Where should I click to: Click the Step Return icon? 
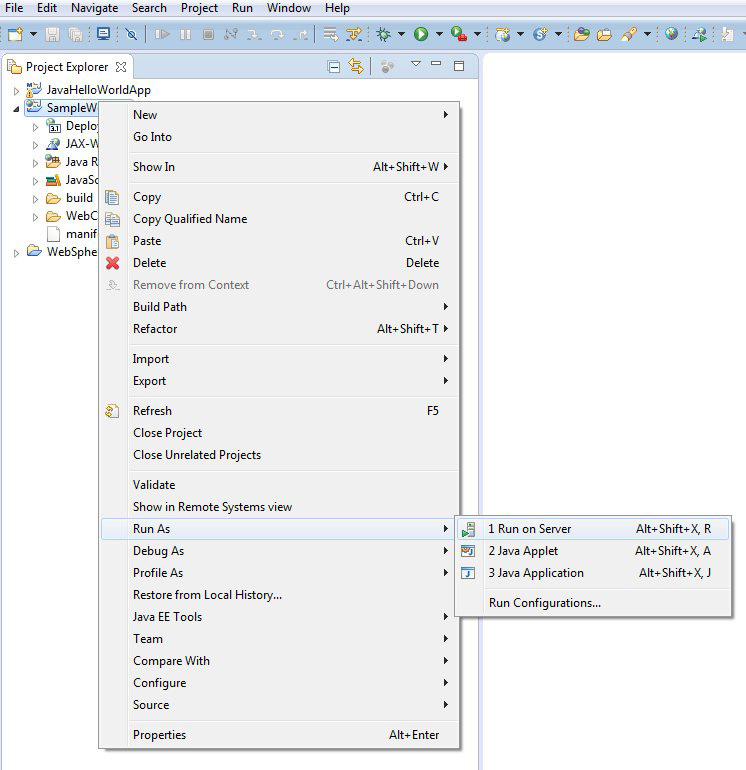301,34
